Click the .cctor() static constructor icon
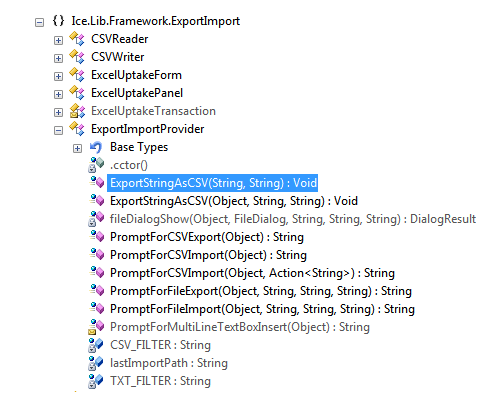480x395 pixels. pyautogui.click(x=96, y=165)
